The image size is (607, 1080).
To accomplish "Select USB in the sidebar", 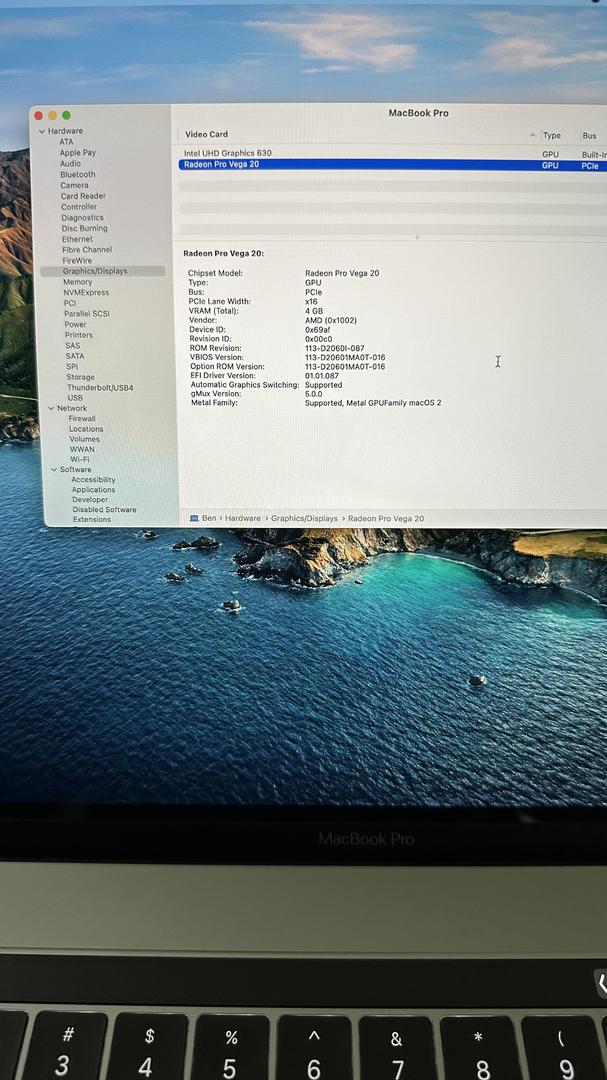I will click(x=75, y=398).
